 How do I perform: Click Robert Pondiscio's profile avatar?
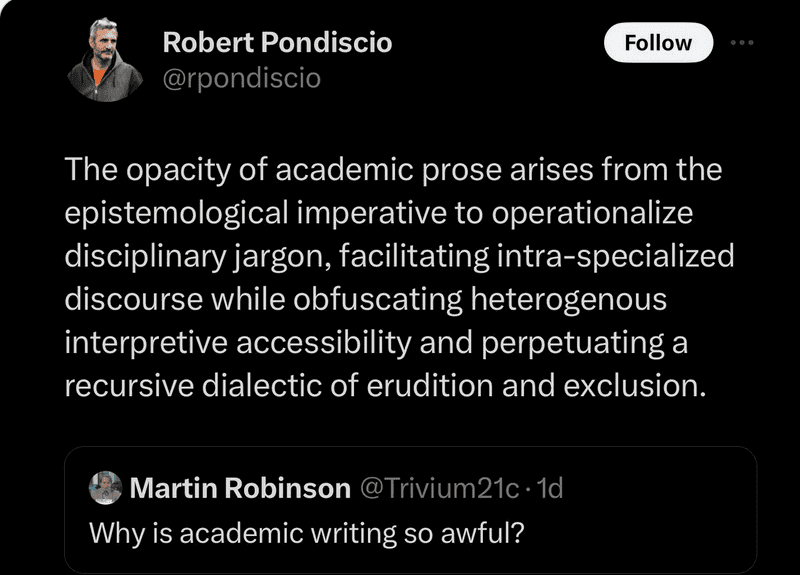(x=105, y=61)
